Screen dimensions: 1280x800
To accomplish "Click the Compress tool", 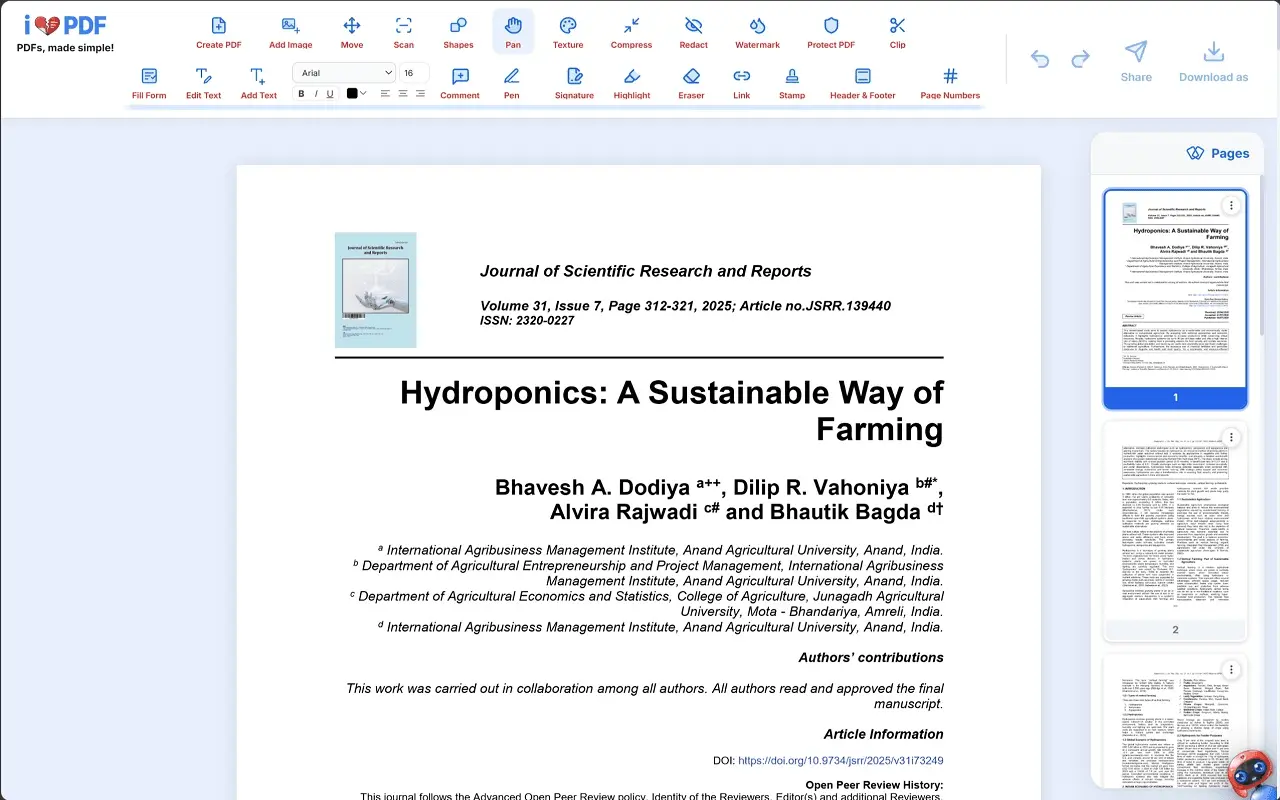I will (631, 32).
